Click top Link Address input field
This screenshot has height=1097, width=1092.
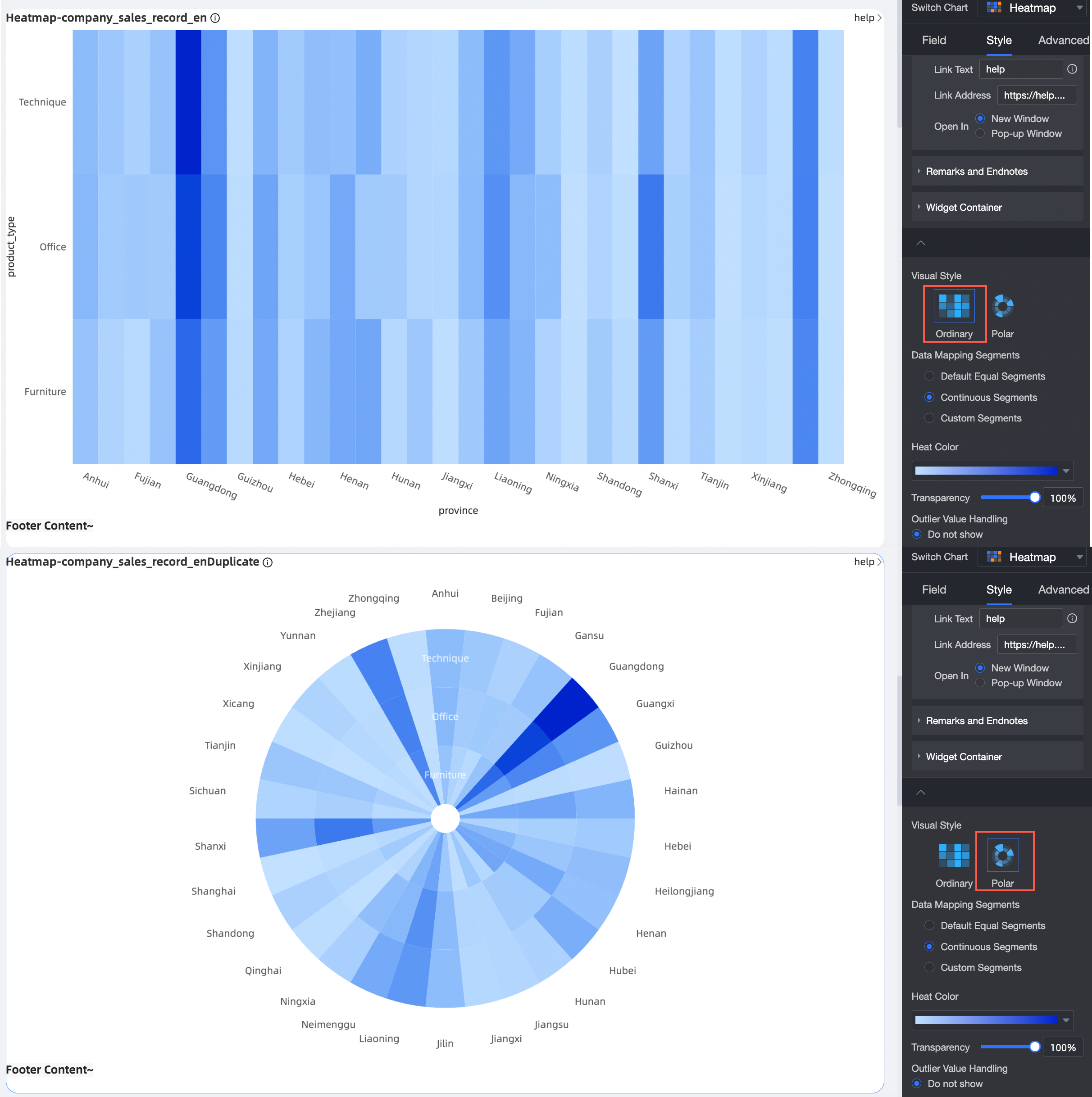[x=1036, y=95]
